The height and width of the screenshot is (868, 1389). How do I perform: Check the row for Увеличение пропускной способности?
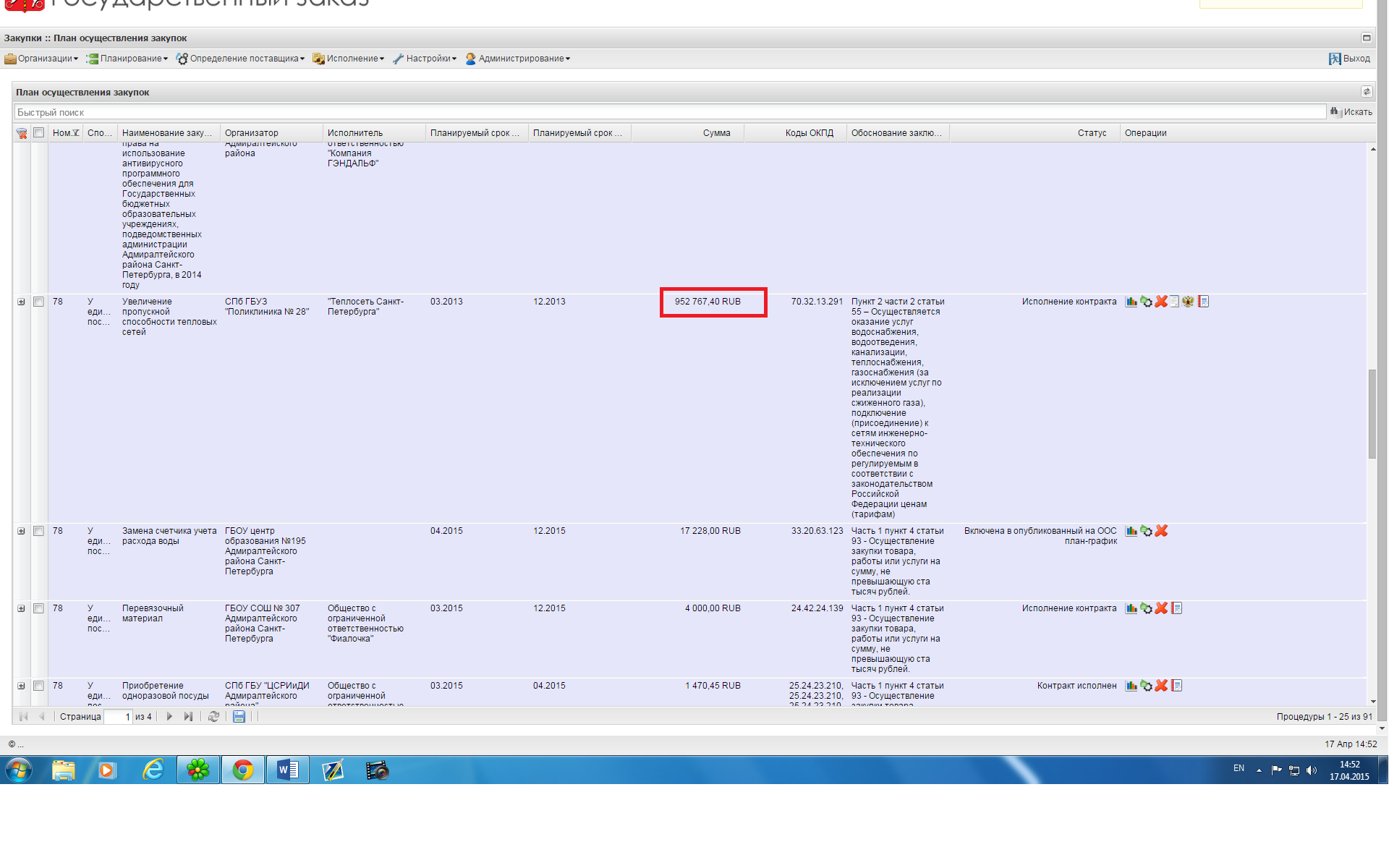tap(39, 302)
